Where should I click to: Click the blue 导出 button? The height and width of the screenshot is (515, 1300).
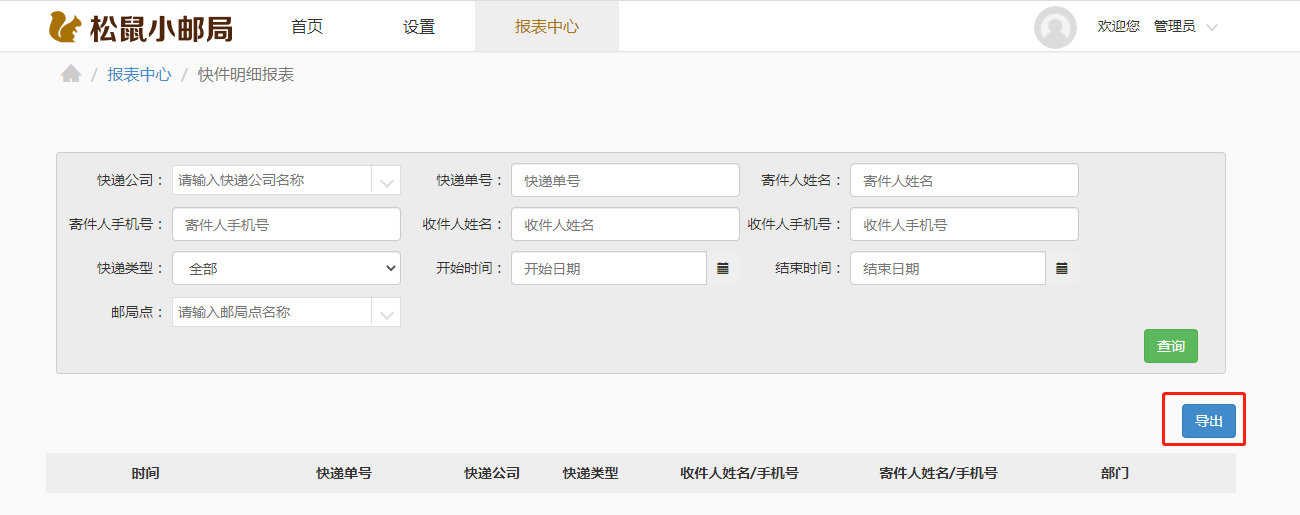click(x=1209, y=421)
